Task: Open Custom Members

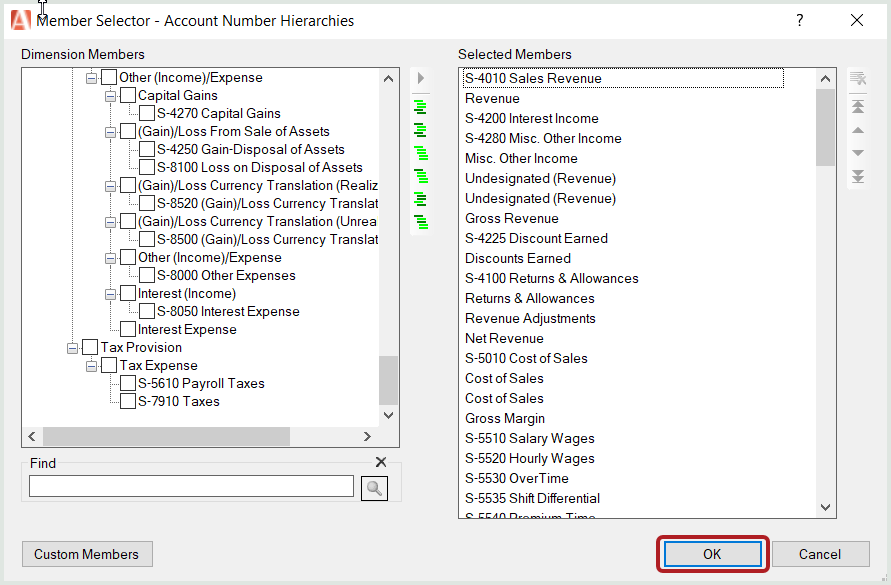Action: pyautogui.click(x=87, y=554)
